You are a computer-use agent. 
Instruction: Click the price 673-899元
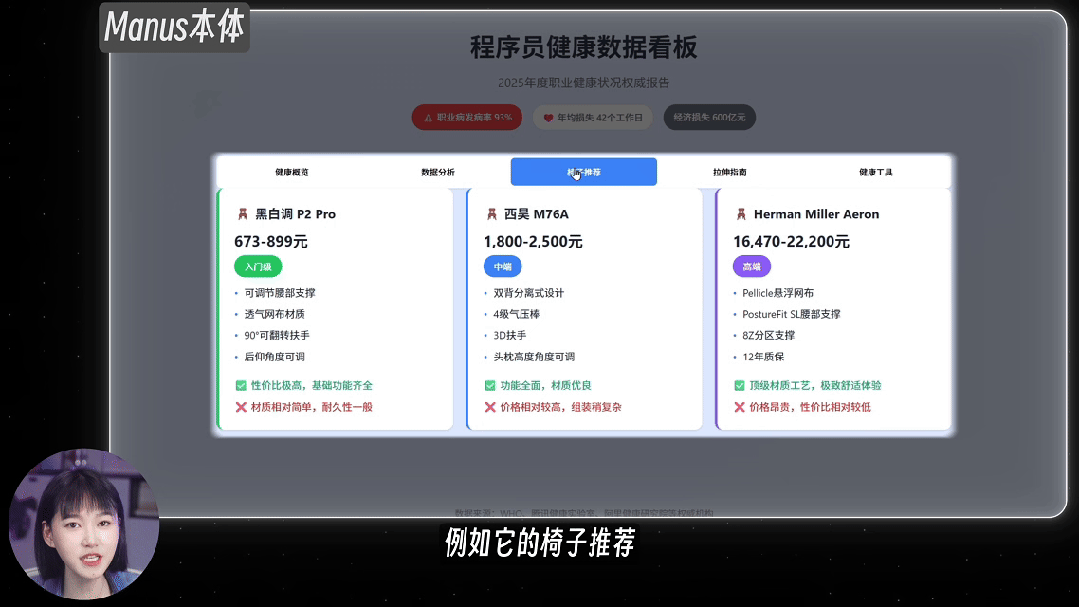pyautogui.click(x=270, y=242)
